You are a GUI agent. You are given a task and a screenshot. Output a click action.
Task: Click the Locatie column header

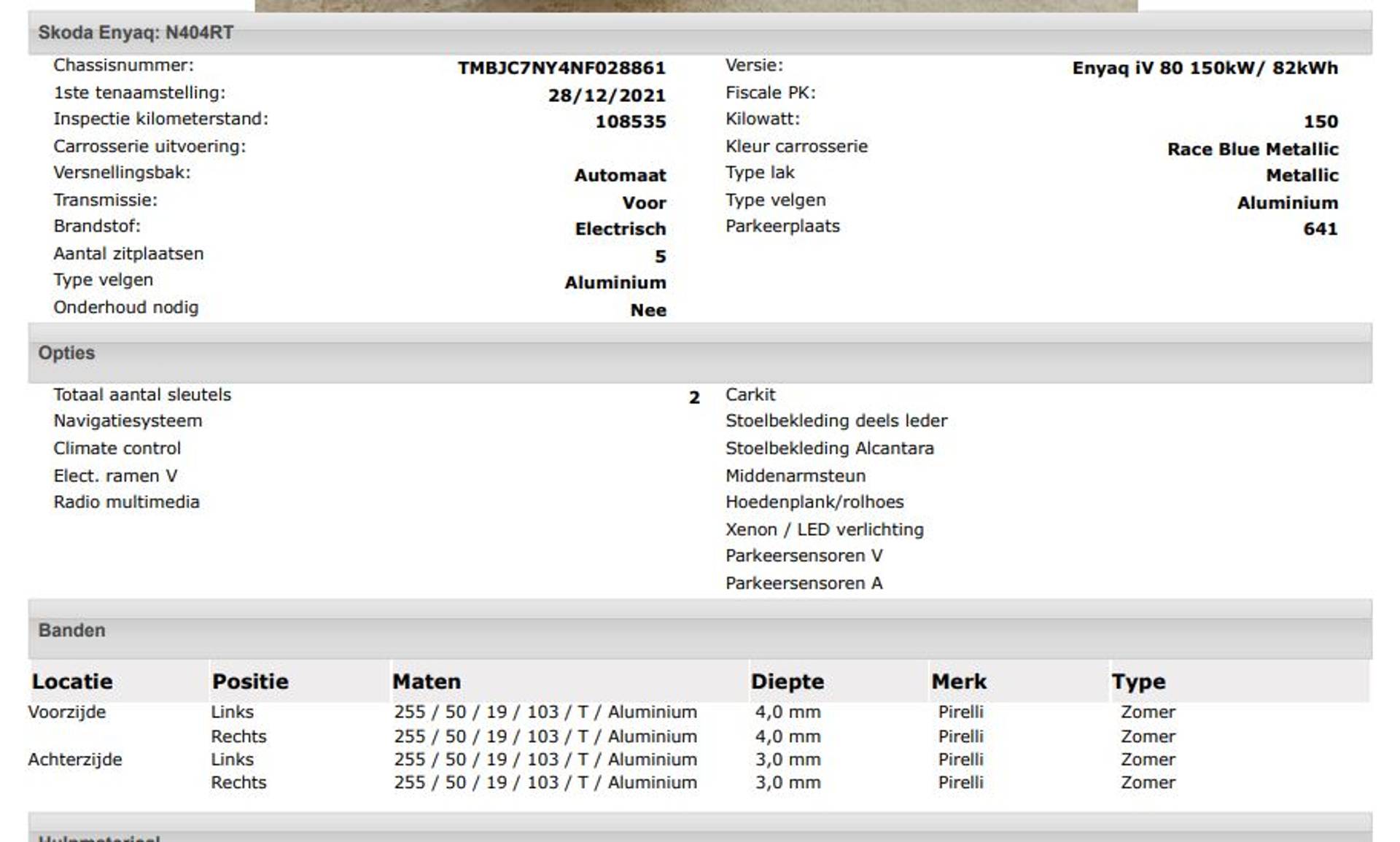click(71, 682)
